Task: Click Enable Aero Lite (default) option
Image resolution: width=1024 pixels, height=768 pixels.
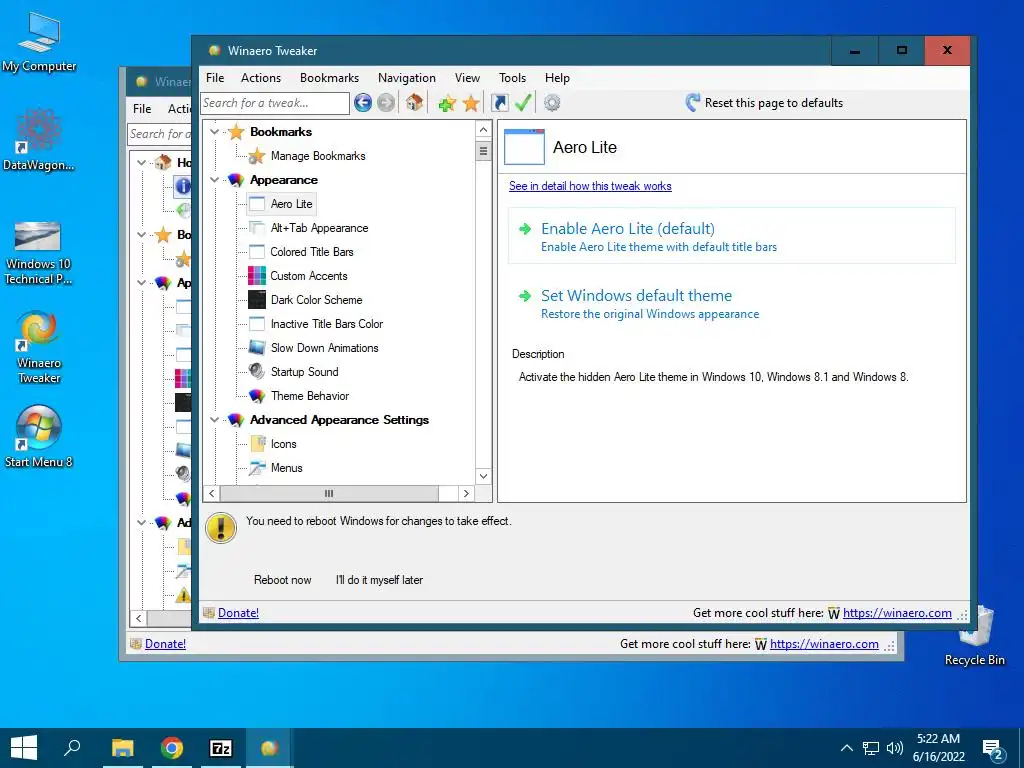Action: point(731,236)
